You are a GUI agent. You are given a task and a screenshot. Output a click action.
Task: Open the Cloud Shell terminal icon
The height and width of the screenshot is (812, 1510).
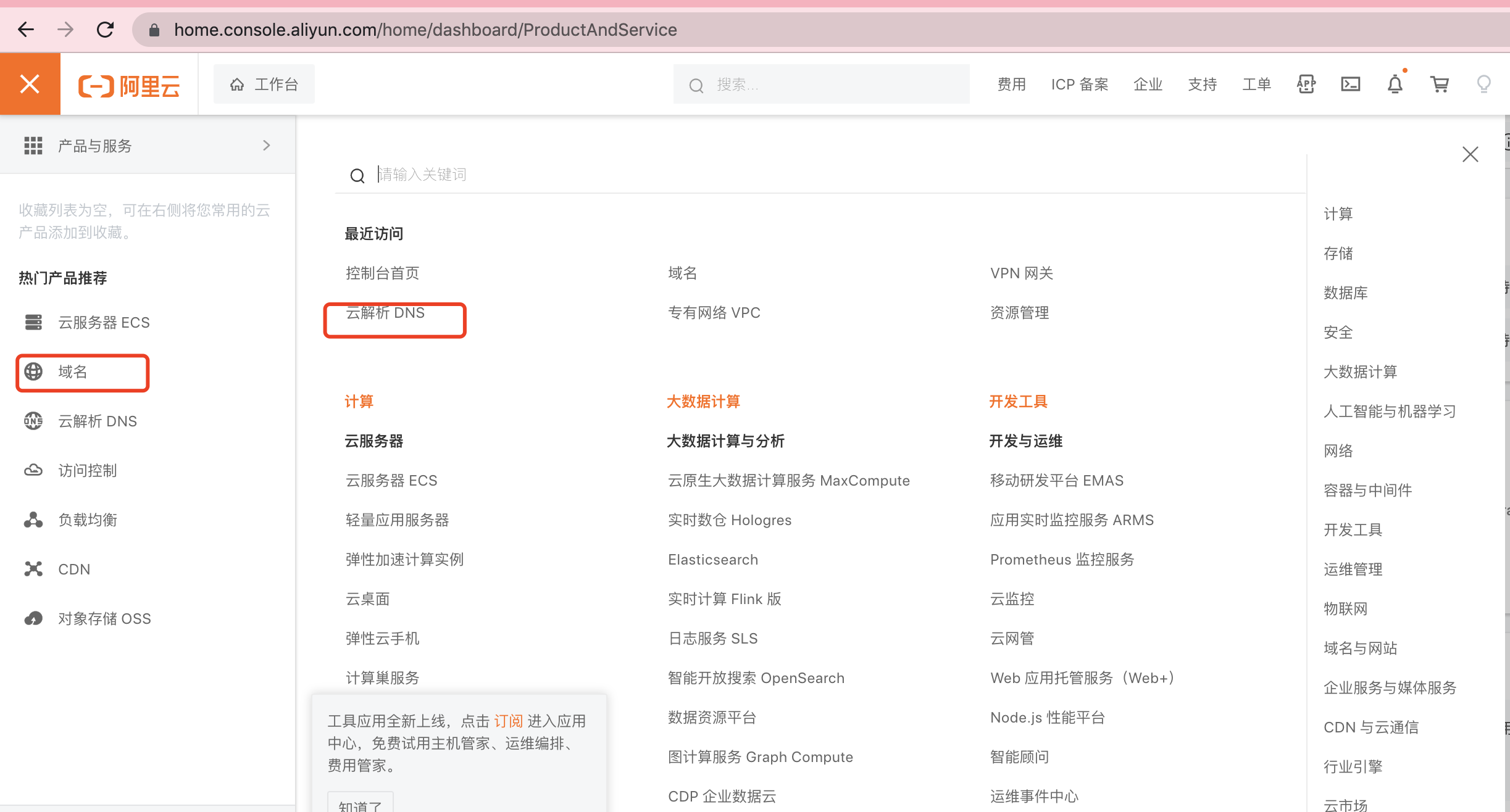[x=1350, y=84]
